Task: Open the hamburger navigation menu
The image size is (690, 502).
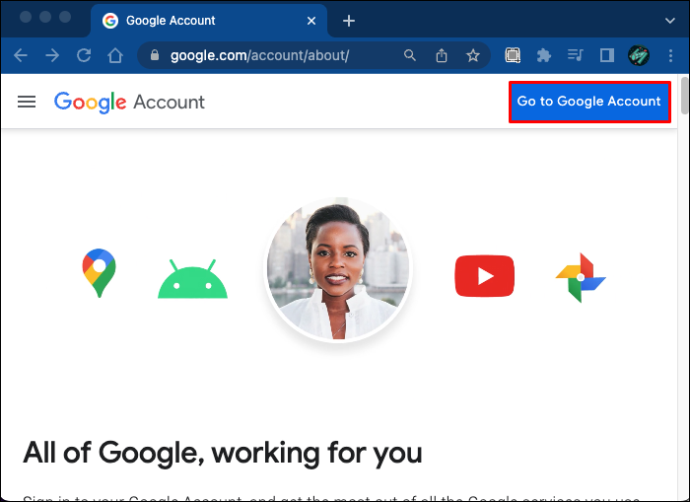Action: point(26,102)
